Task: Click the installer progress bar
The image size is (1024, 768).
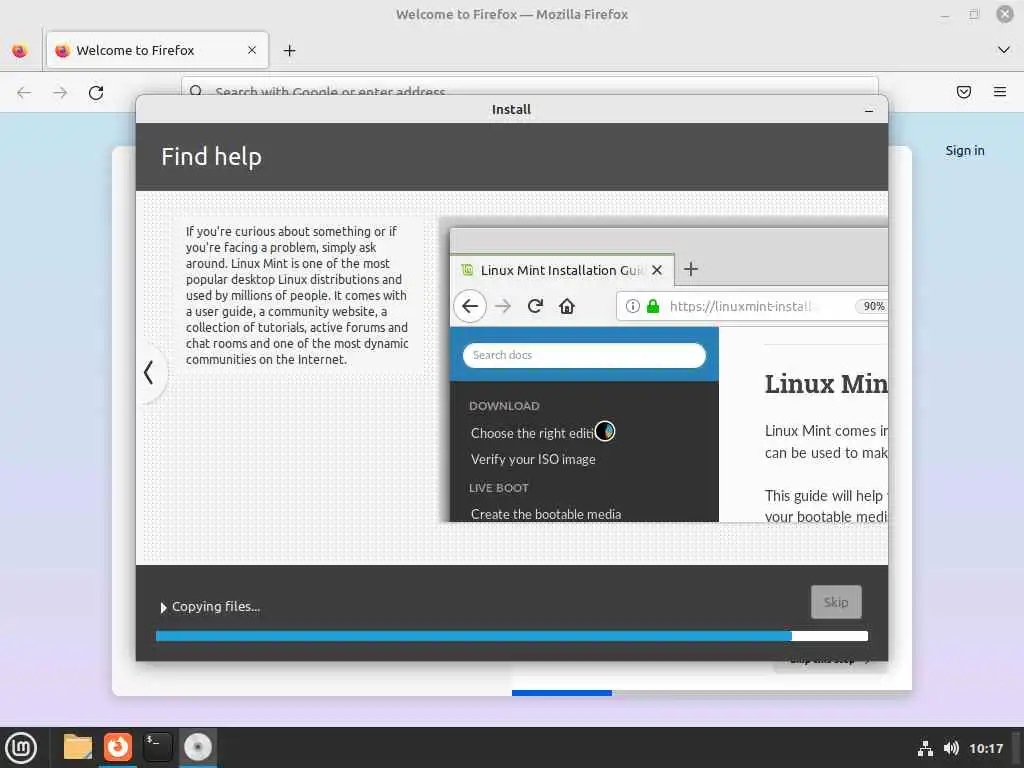Action: coord(511,636)
